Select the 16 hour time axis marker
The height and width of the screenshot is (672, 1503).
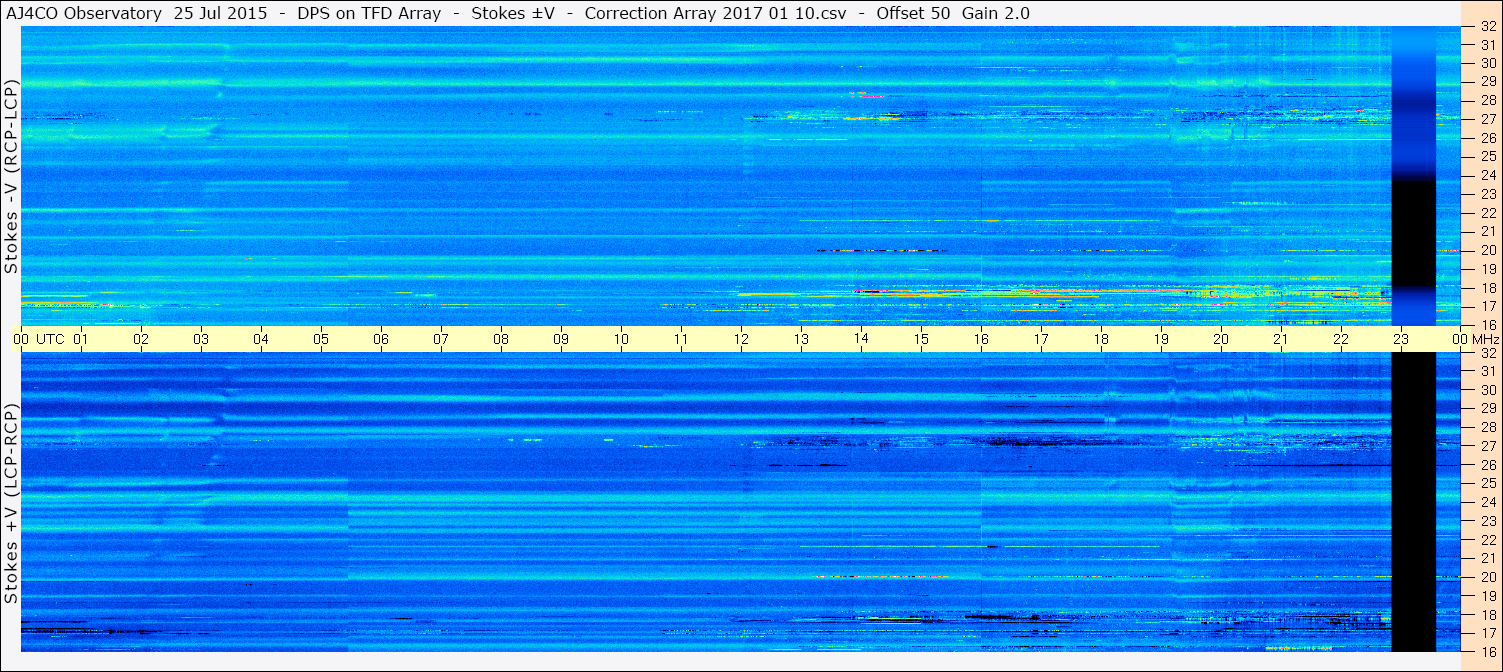(x=981, y=339)
